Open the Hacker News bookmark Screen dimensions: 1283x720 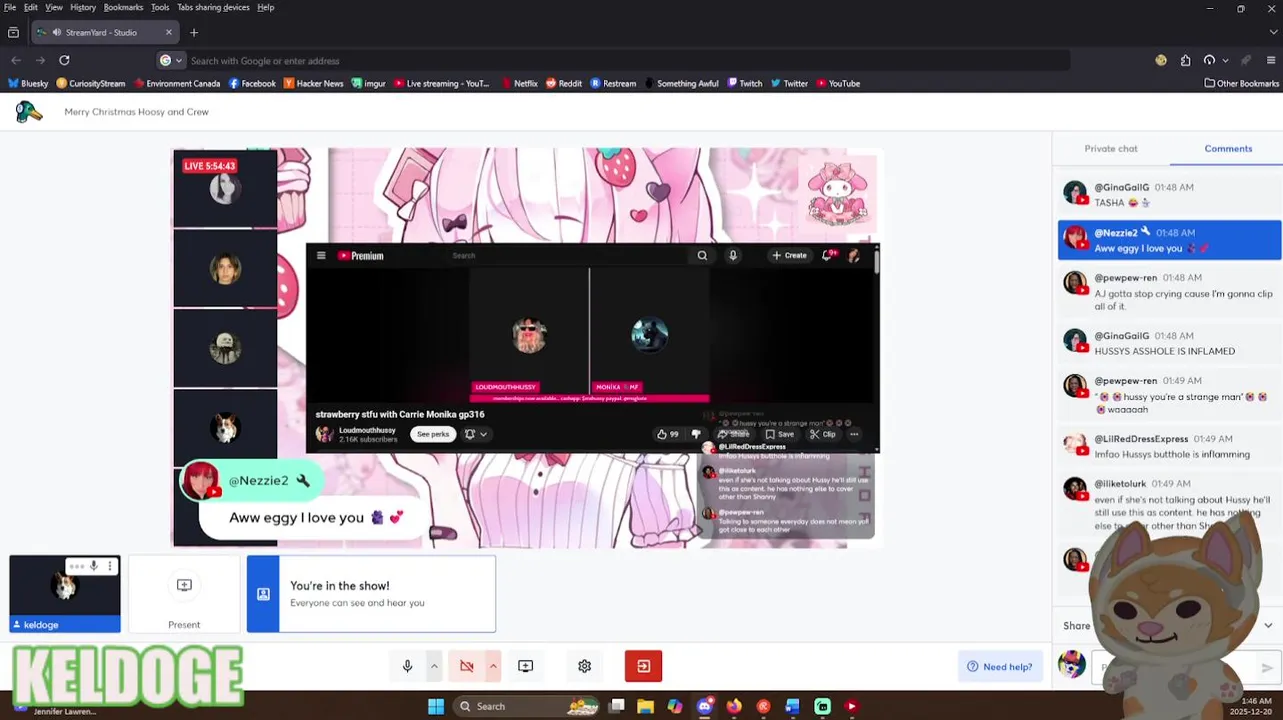(x=313, y=84)
